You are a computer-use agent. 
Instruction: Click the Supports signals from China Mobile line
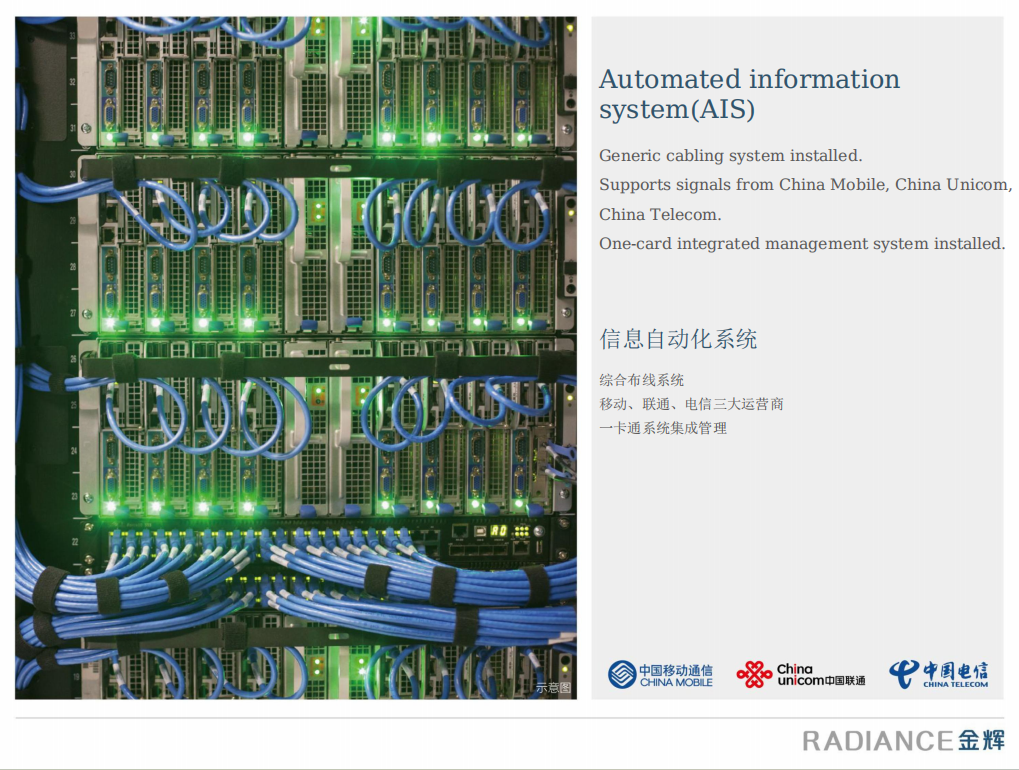click(x=805, y=185)
